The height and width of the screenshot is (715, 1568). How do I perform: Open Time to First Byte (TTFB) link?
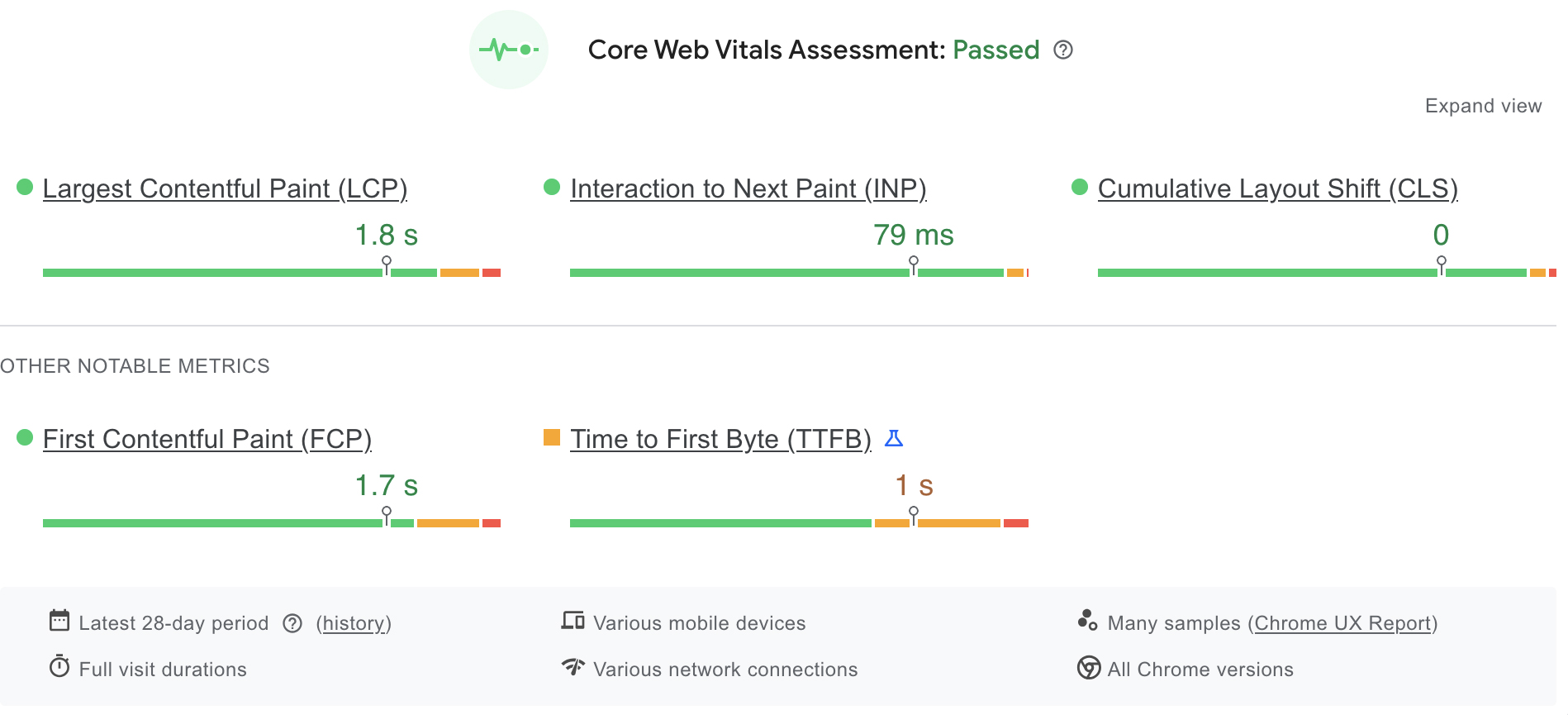point(720,439)
